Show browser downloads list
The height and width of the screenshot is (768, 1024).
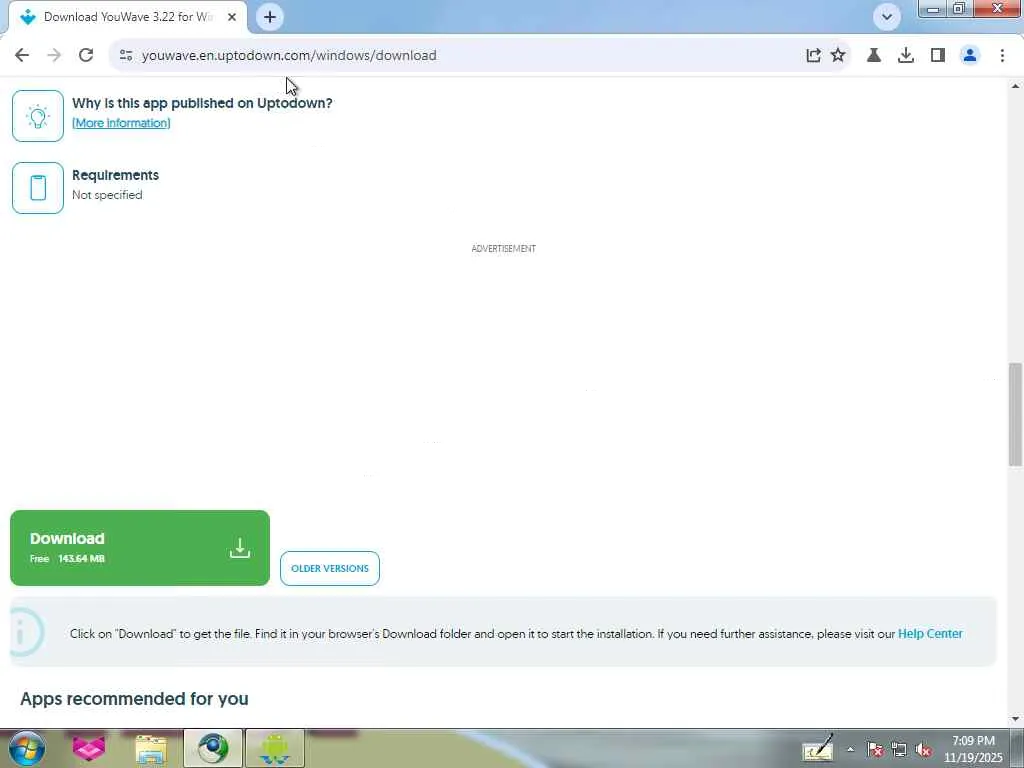point(906,56)
